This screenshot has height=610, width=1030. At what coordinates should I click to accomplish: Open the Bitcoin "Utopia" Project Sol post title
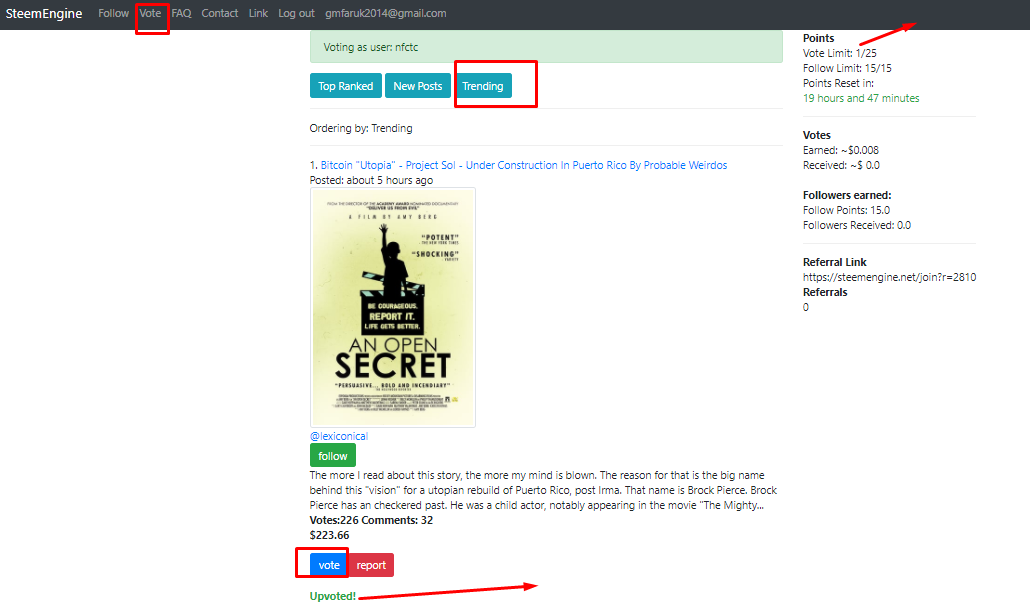pyautogui.click(x=524, y=165)
